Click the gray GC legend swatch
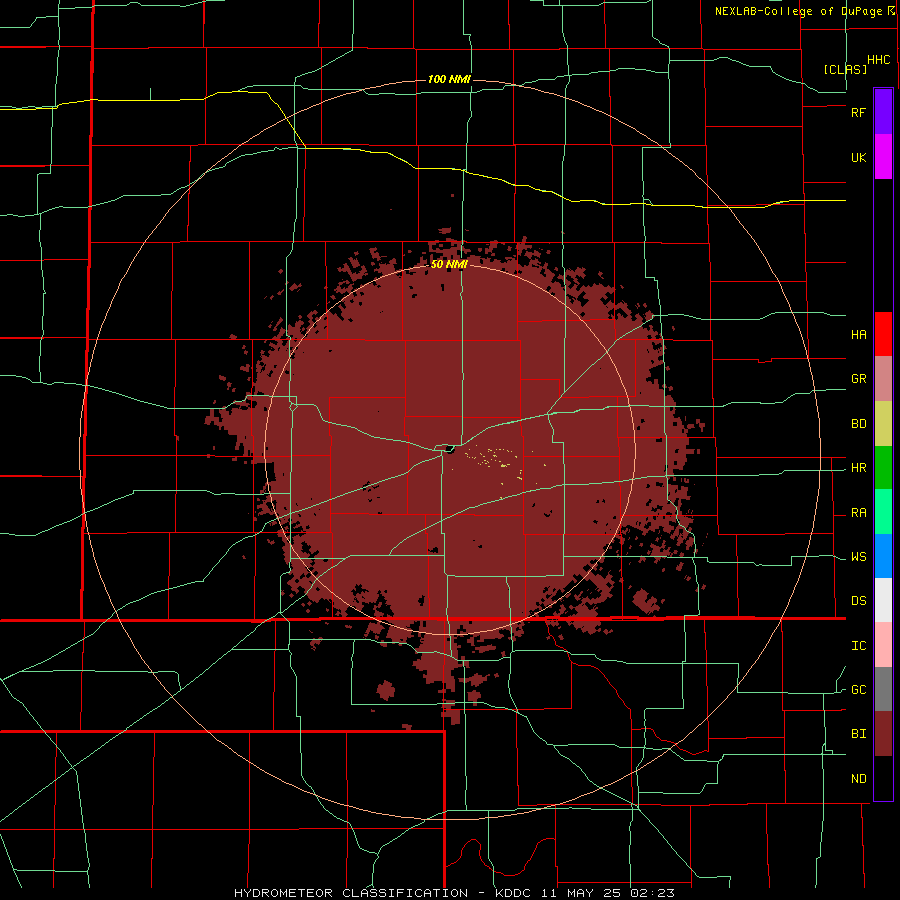 click(883, 689)
